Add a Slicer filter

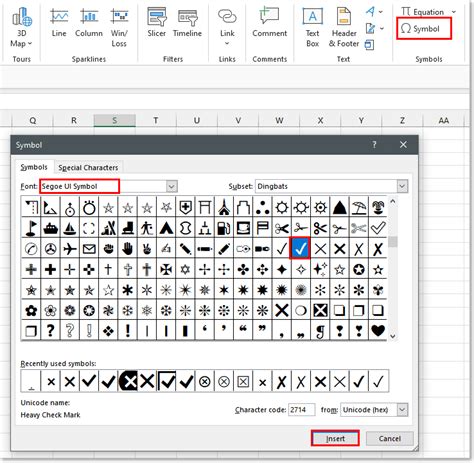pyautogui.click(x=157, y=23)
